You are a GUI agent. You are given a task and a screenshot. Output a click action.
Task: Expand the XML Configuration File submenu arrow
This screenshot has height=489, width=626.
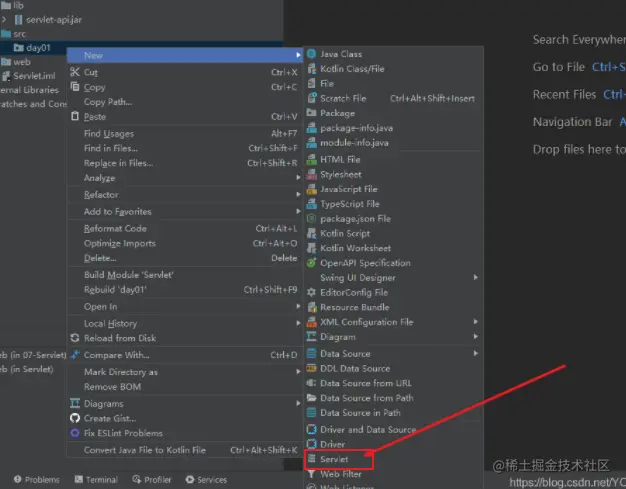475,321
